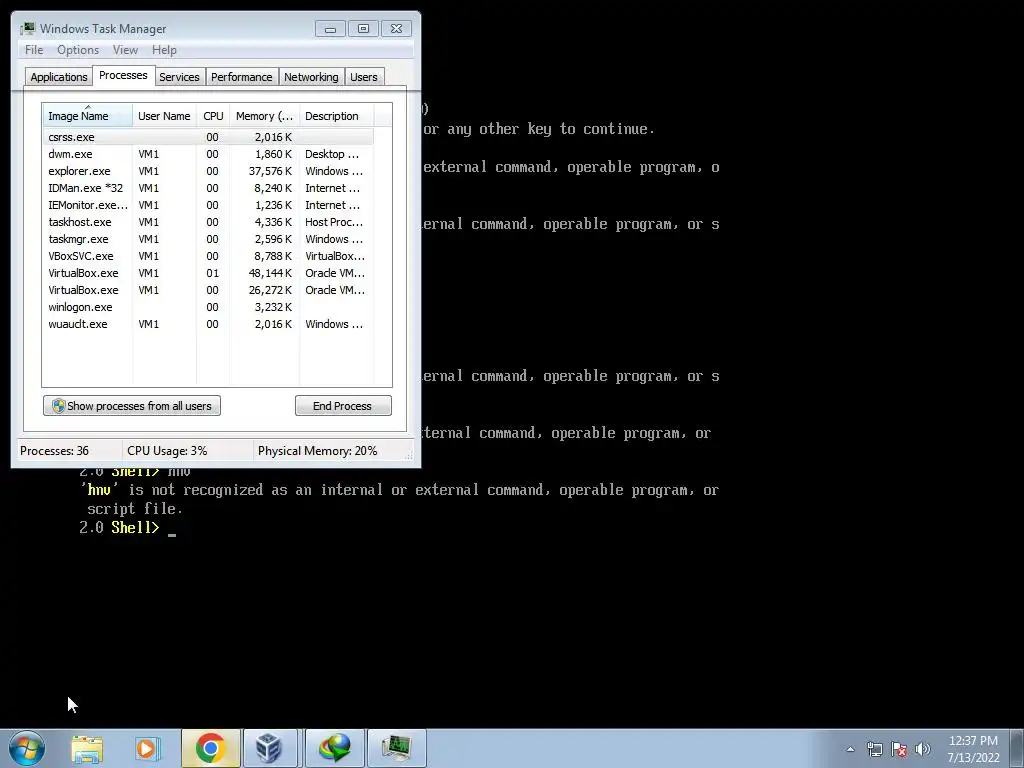This screenshot has width=1024, height=768.
Task: Switch to the Performance tab
Action: pyautogui.click(x=242, y=77)
